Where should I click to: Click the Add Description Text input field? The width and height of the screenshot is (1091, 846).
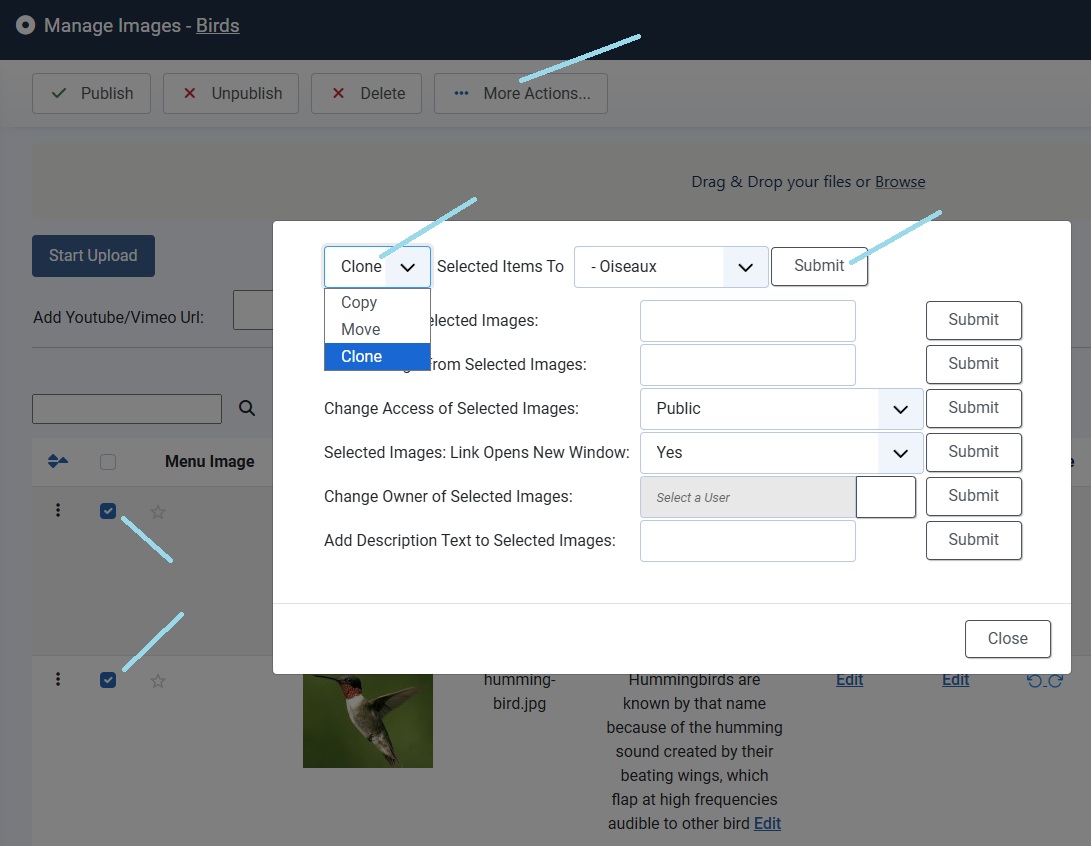point(747,541)
